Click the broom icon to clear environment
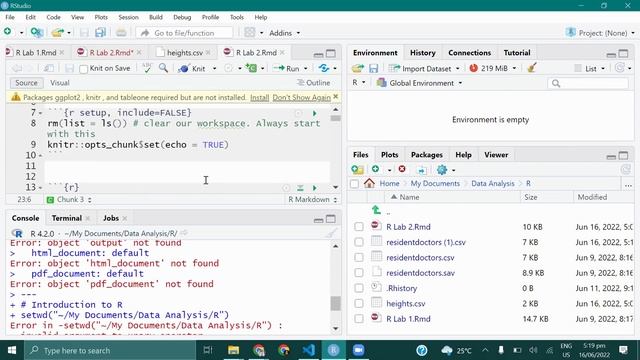 tap(531, 68)
